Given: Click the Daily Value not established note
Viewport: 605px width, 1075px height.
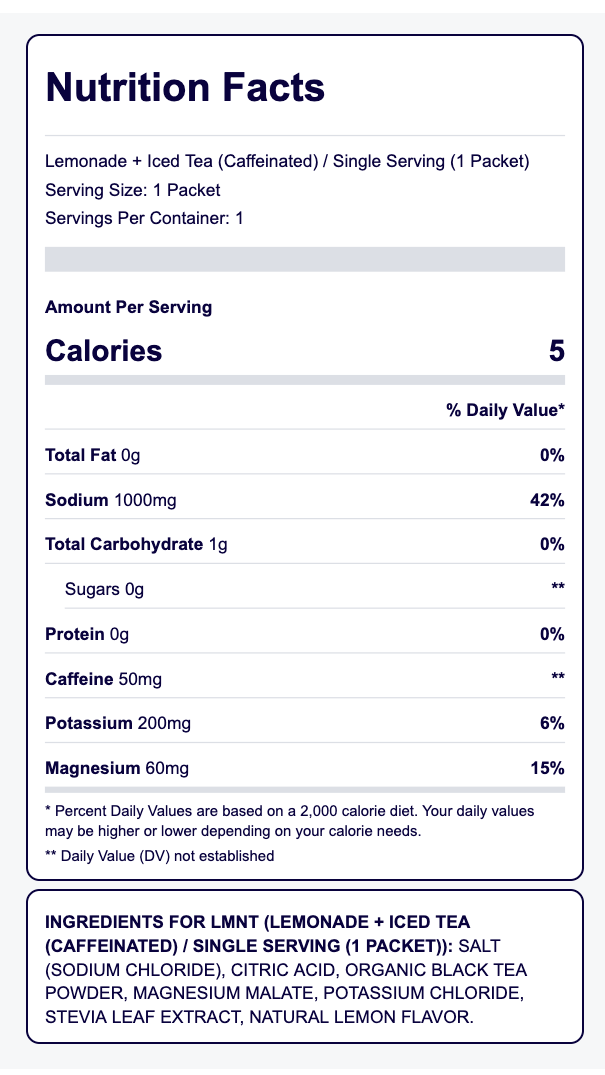Looking at the screenshot, I should coord(160,856).
